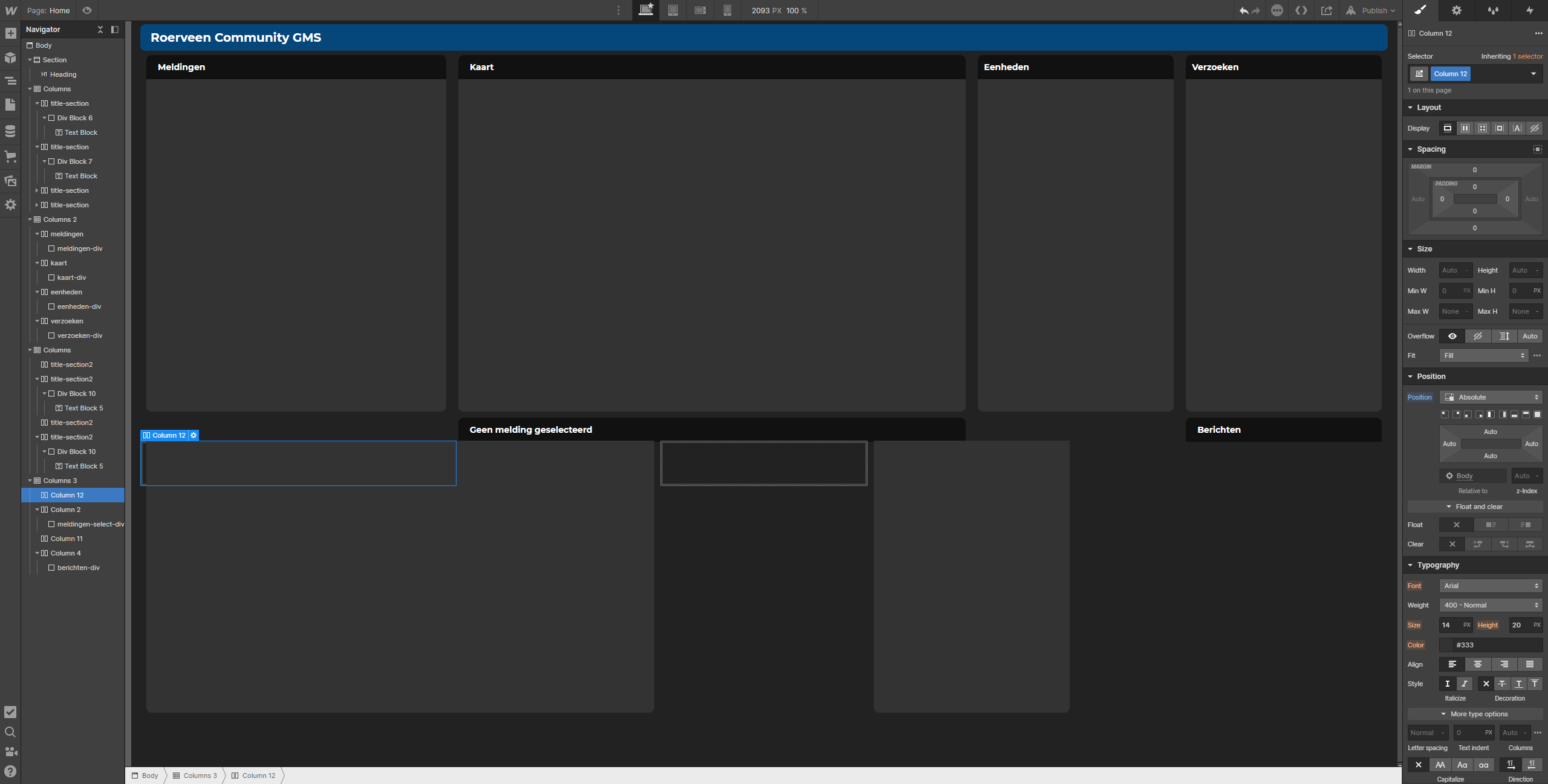This screenshot has width=1548, height=784.
Task: Open the Add Elements panel
Action: 10,33
